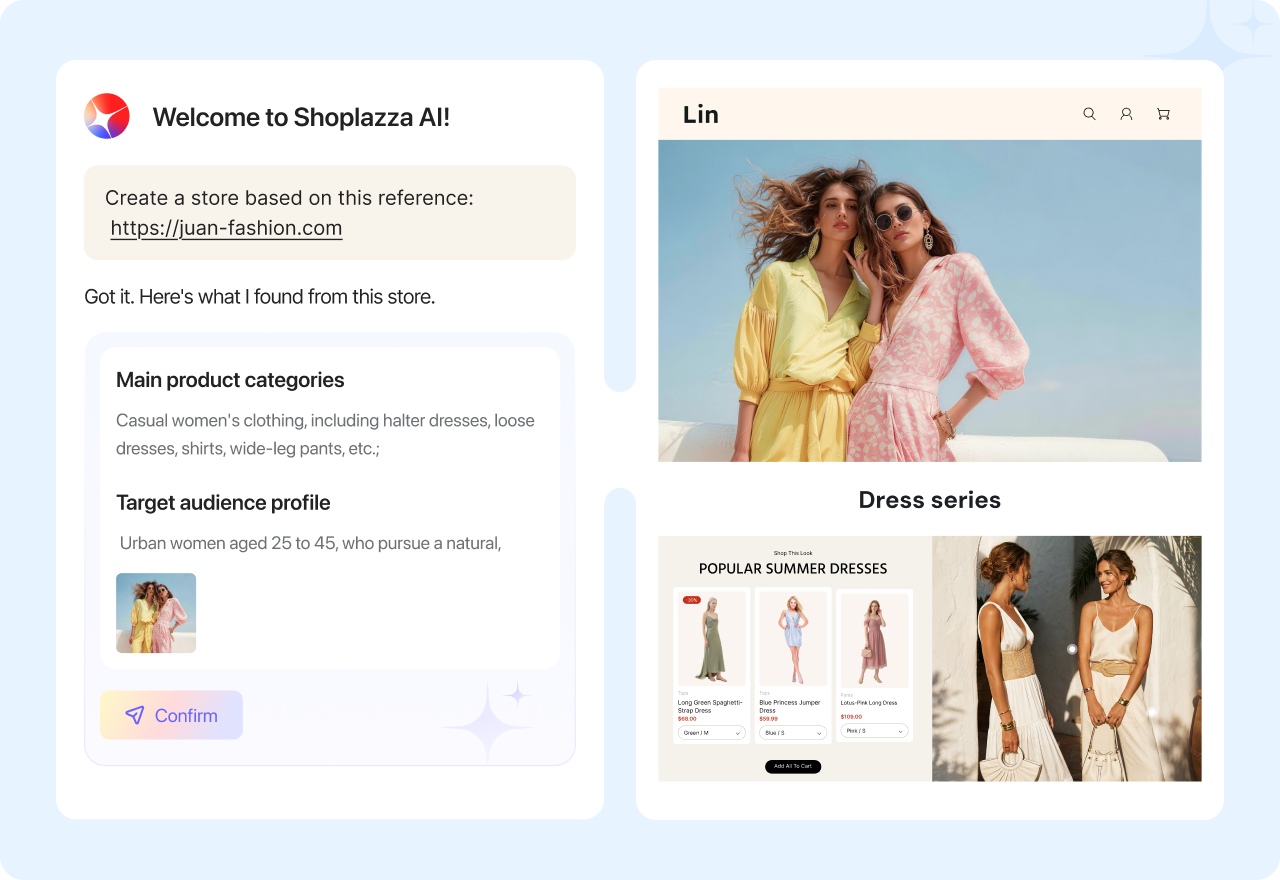1280x880 pixels.
Task: Open the juan-fashion.com reference link
Action: [226, 228]
